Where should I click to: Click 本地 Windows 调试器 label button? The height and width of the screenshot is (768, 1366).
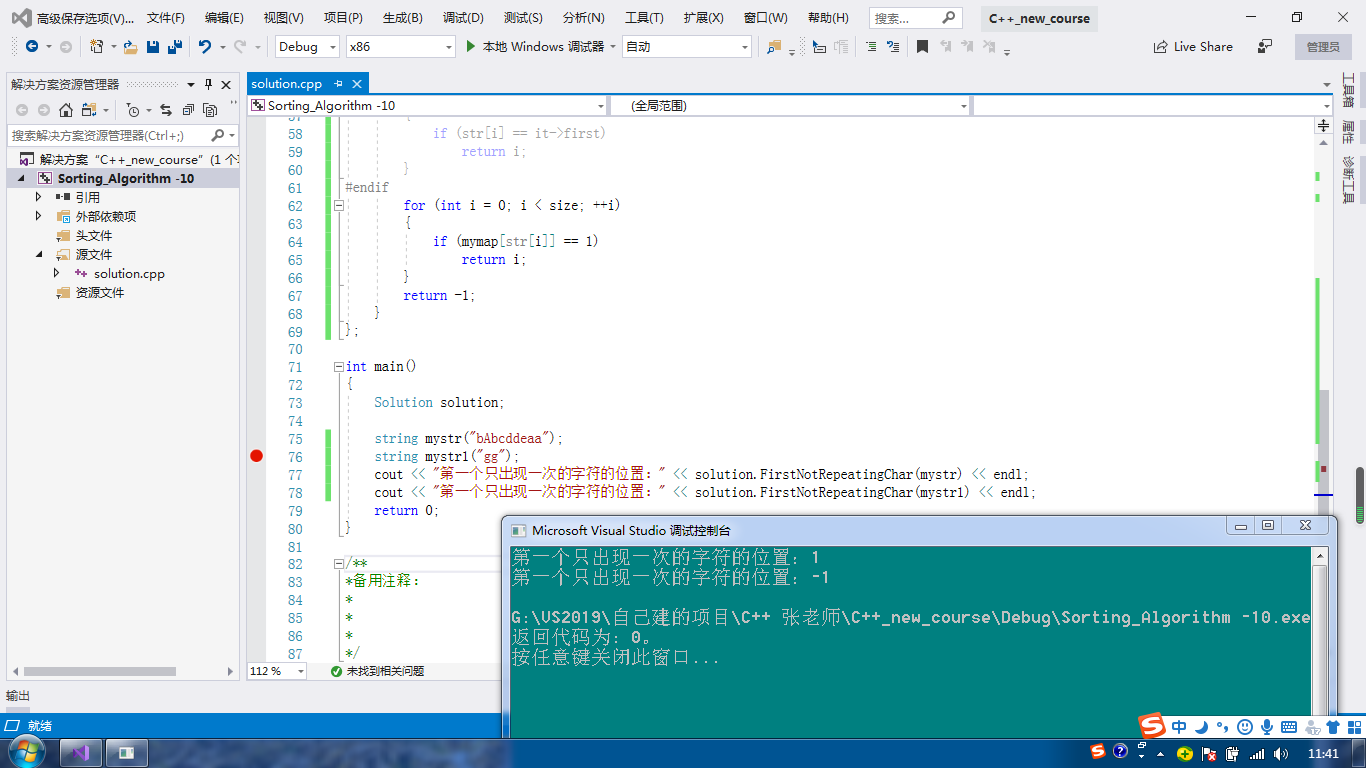click(543, 47)
